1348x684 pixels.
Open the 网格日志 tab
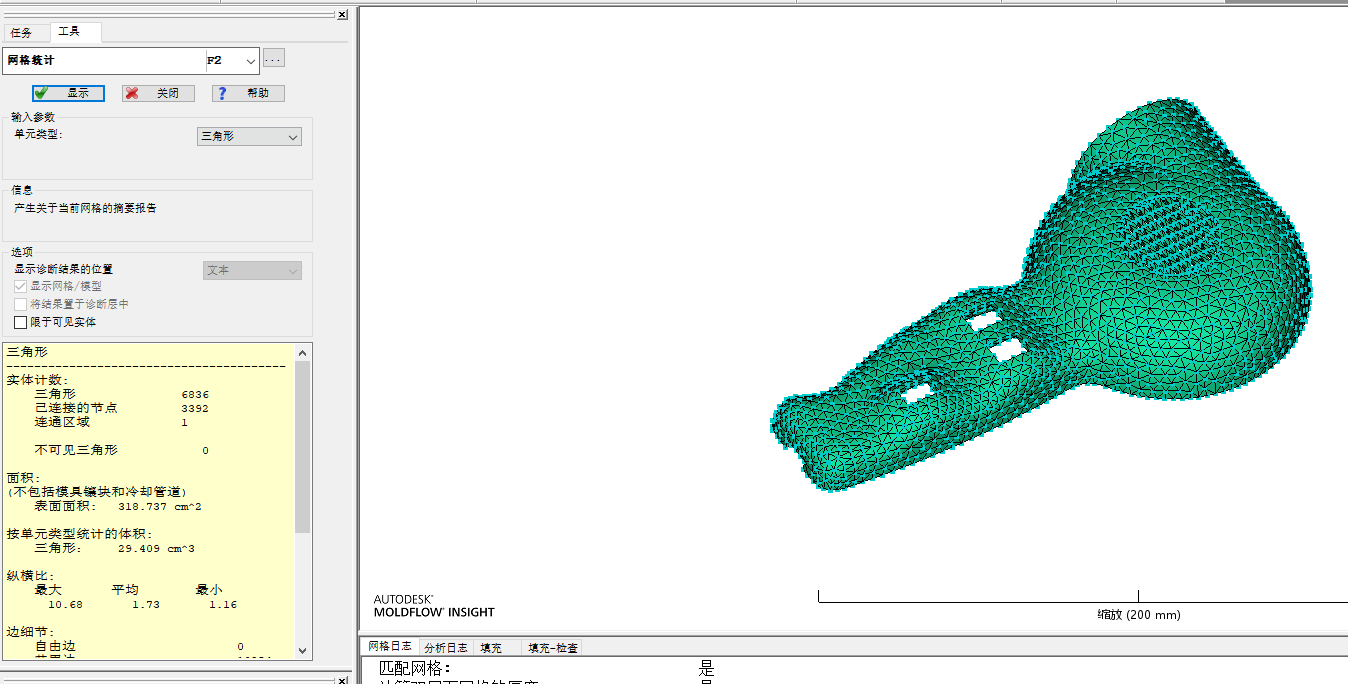(x=389, y=647)
